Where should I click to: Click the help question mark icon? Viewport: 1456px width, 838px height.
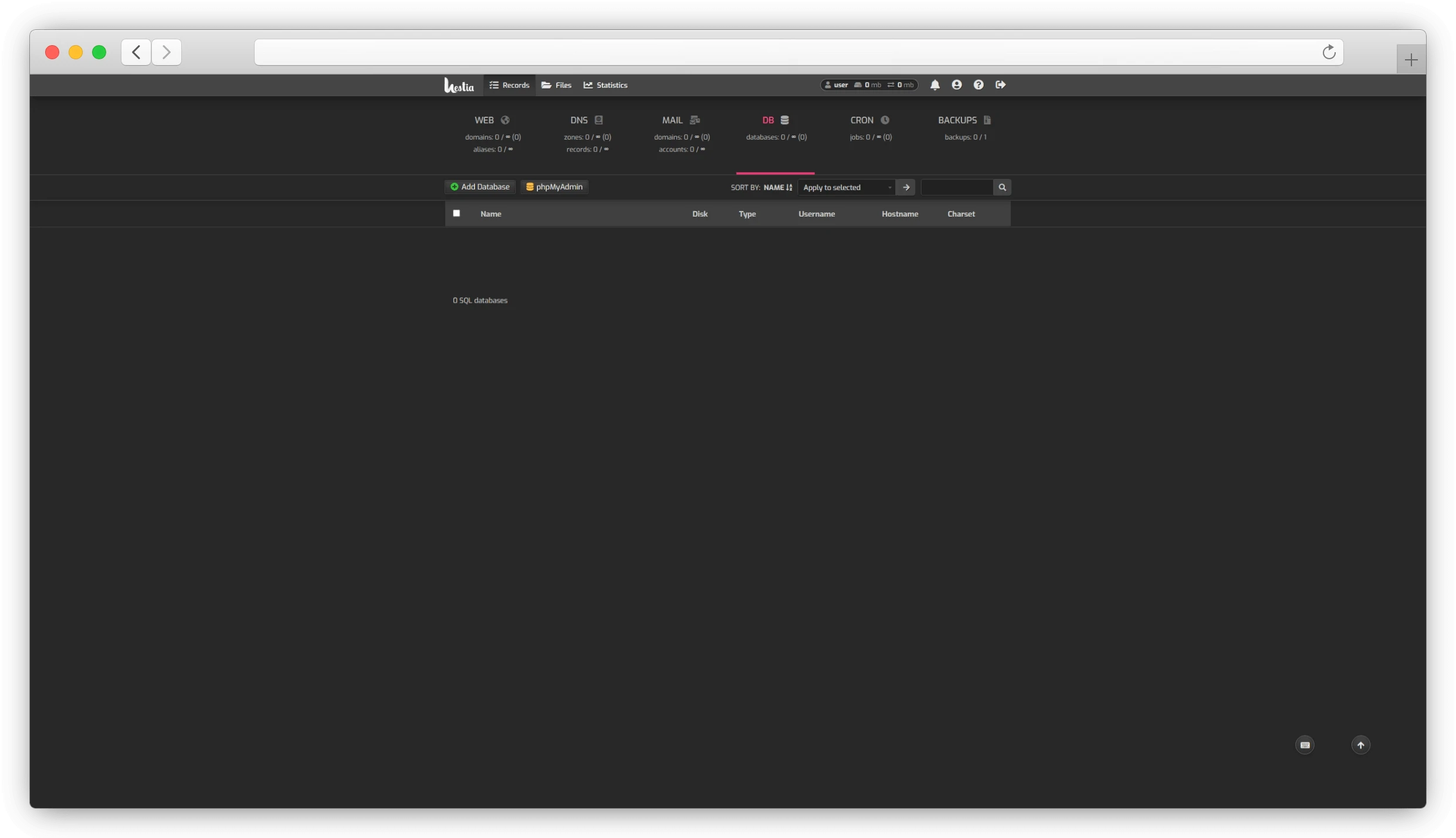[x=978, y=84]
